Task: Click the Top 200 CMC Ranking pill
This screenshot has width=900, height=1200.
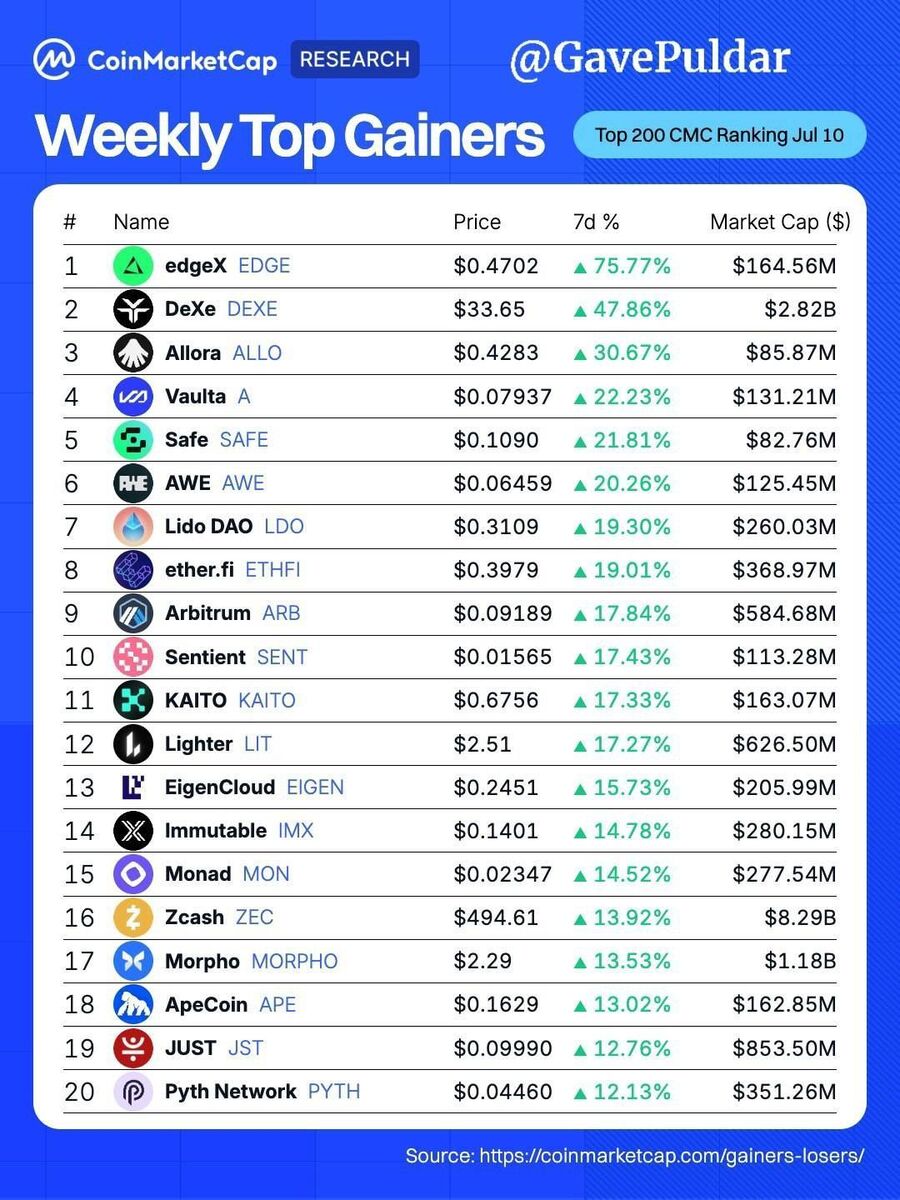Action: tap(719, 135)
